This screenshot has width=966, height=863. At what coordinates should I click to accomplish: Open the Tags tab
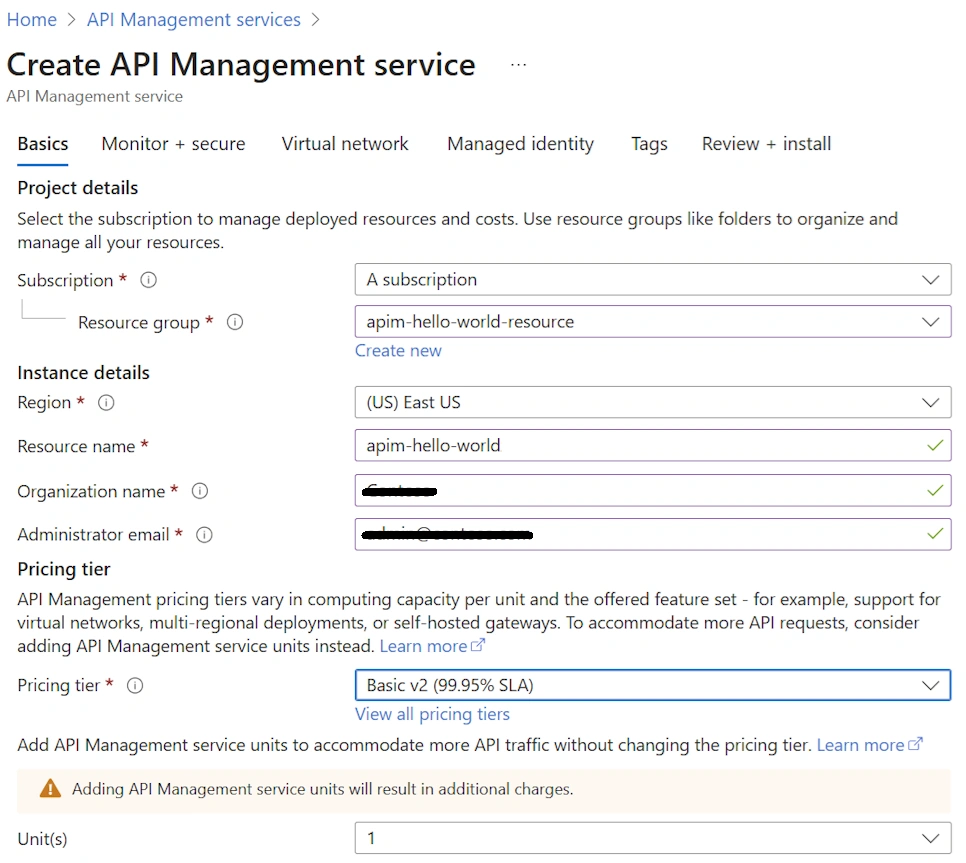[649, 144]
